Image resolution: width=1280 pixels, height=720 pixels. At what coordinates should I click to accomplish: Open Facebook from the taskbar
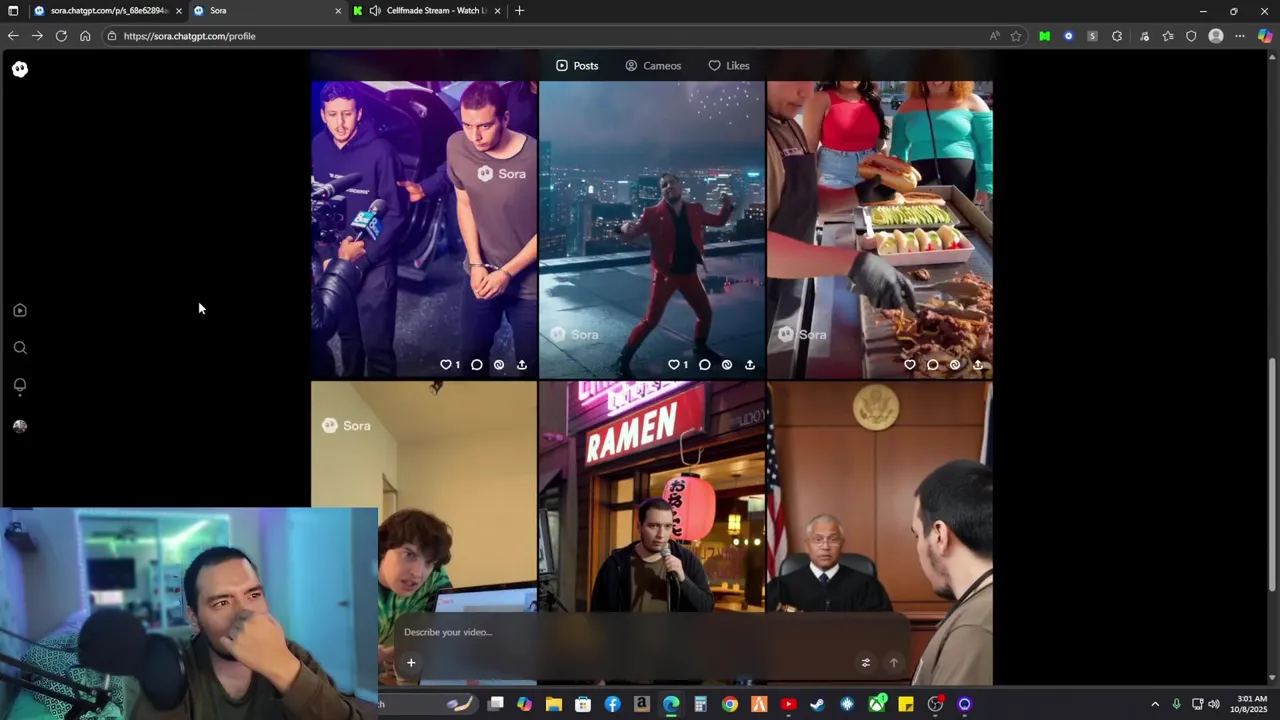612,705
